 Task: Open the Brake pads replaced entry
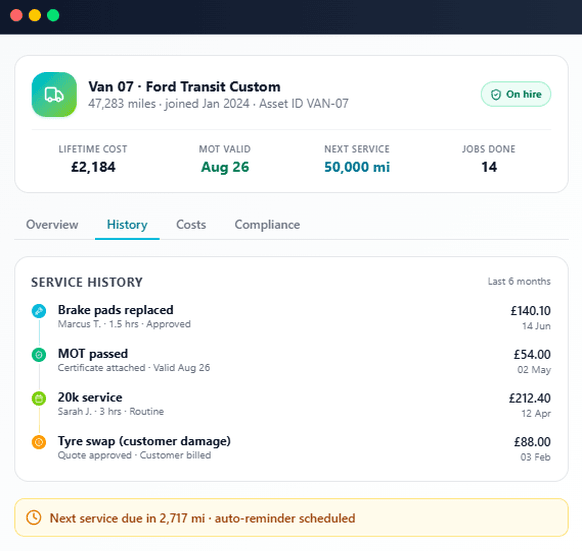[x=291, y=317]
